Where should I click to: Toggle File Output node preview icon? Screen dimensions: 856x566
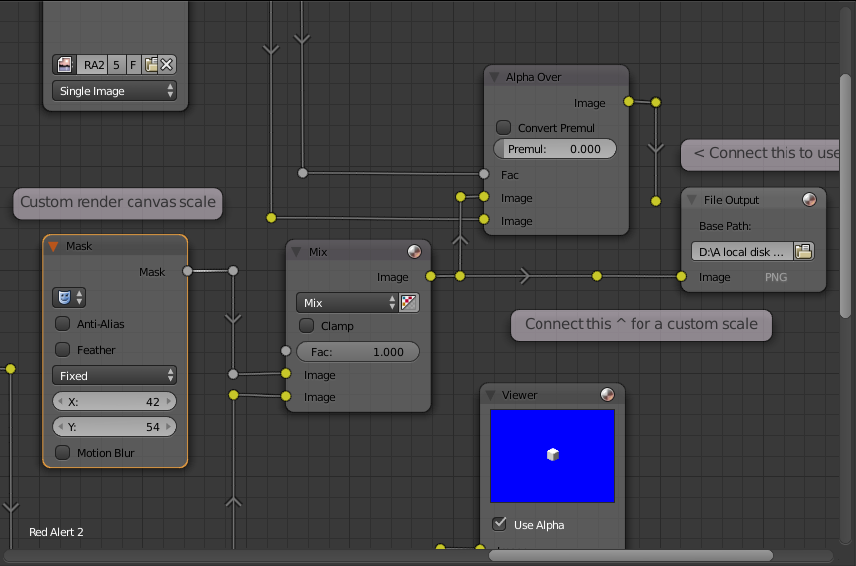tap(809, 200)
